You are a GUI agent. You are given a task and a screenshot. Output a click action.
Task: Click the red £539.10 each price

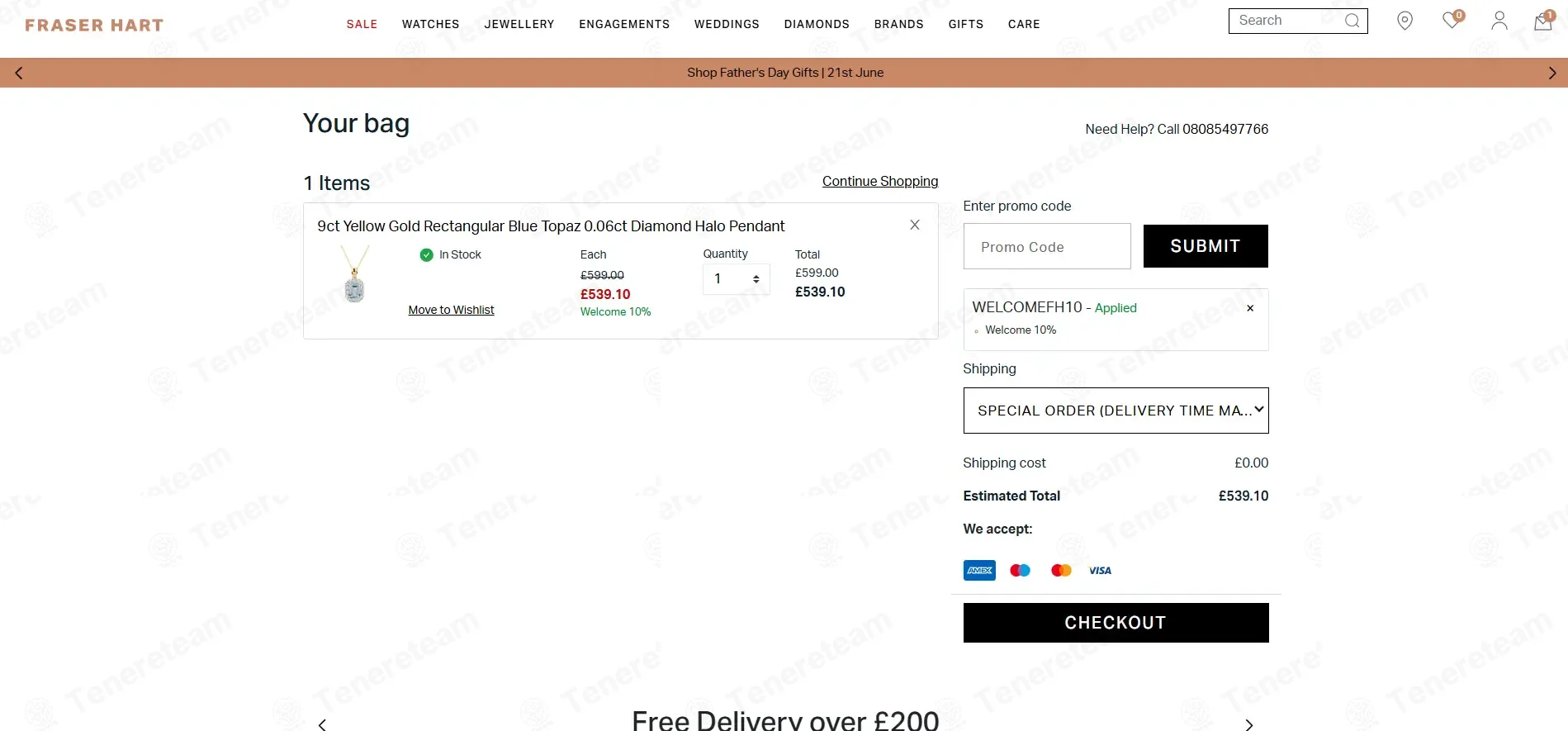point(605,294)
